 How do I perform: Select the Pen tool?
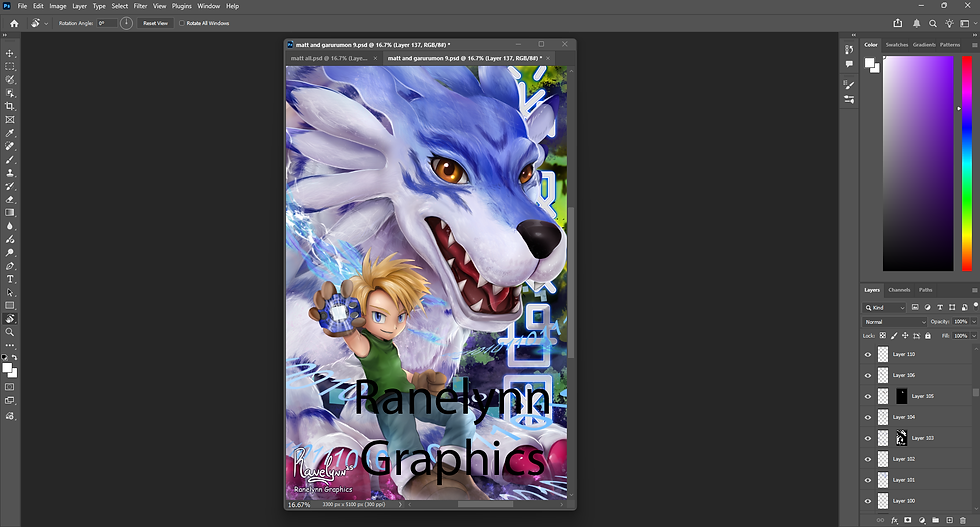10,266
